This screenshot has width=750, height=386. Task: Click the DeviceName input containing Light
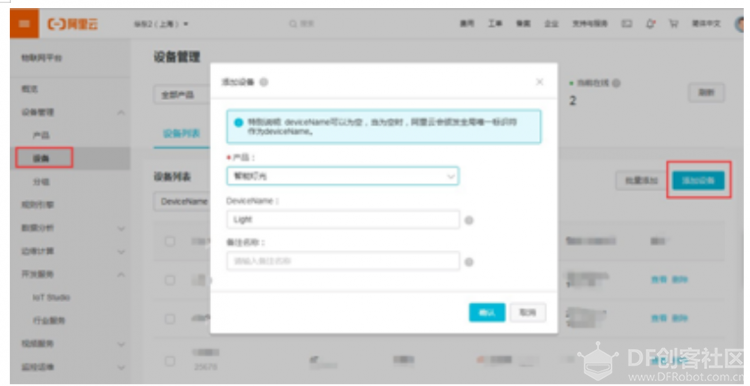(x=343, y=220)
